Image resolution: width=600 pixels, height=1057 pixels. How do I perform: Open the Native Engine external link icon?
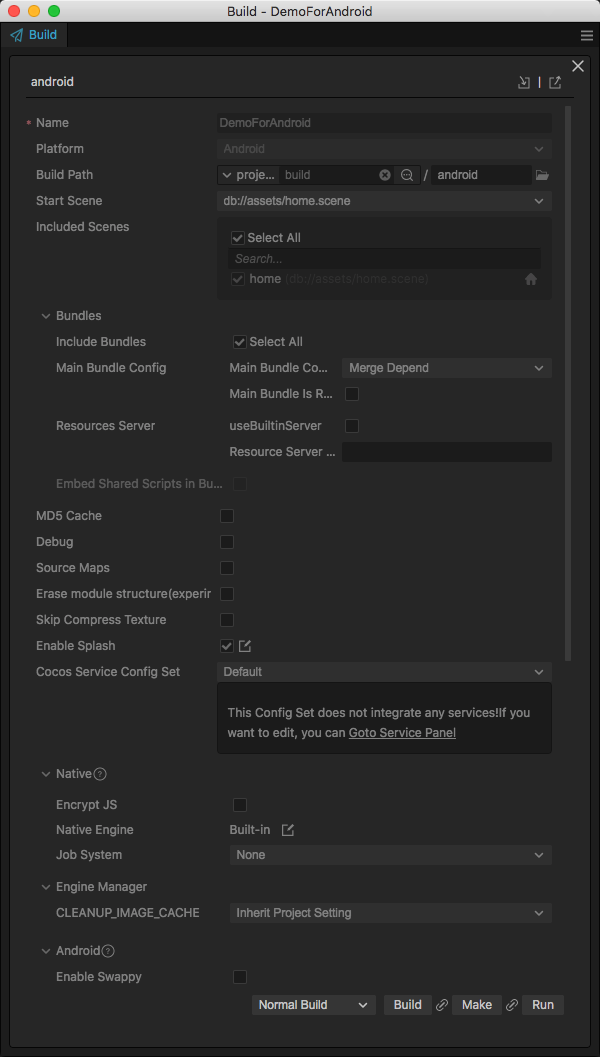tap(288, 830)
